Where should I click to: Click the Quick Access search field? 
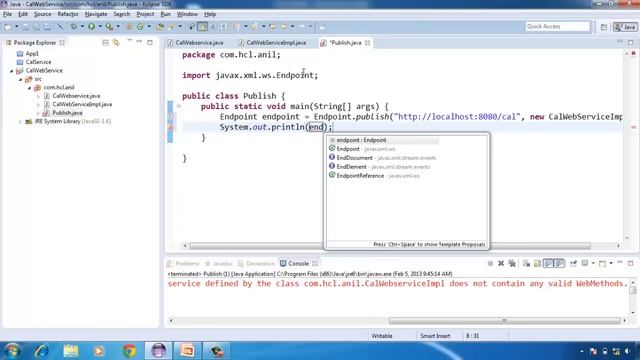click(x=558, y=27)
